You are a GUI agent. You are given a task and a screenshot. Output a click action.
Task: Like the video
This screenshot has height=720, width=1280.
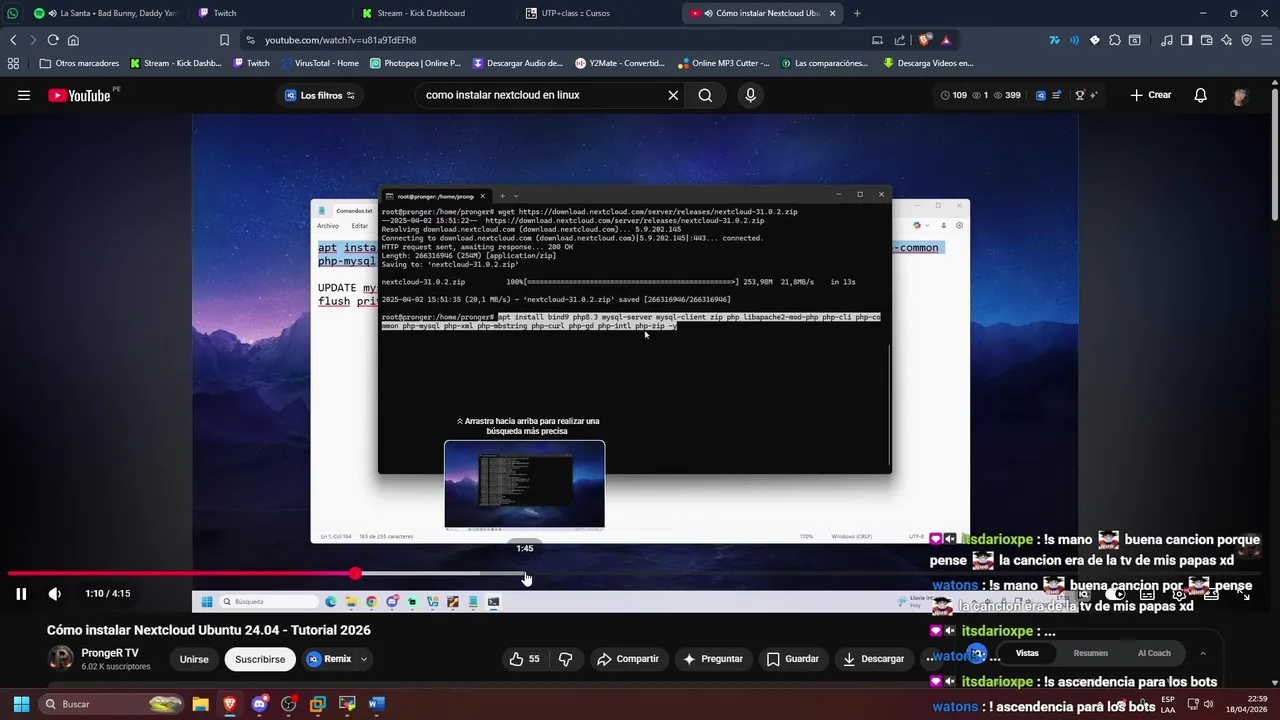point(524,659)
